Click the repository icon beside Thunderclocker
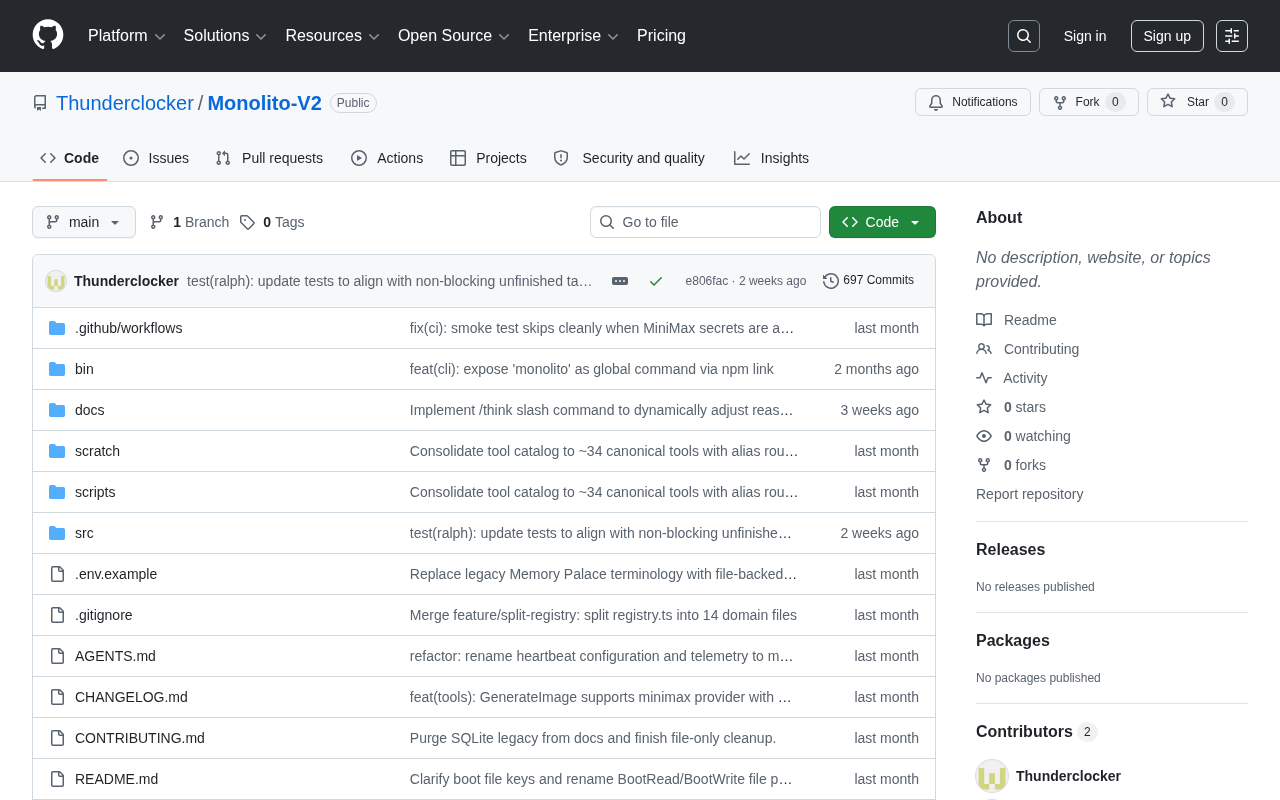 (40, 103)
